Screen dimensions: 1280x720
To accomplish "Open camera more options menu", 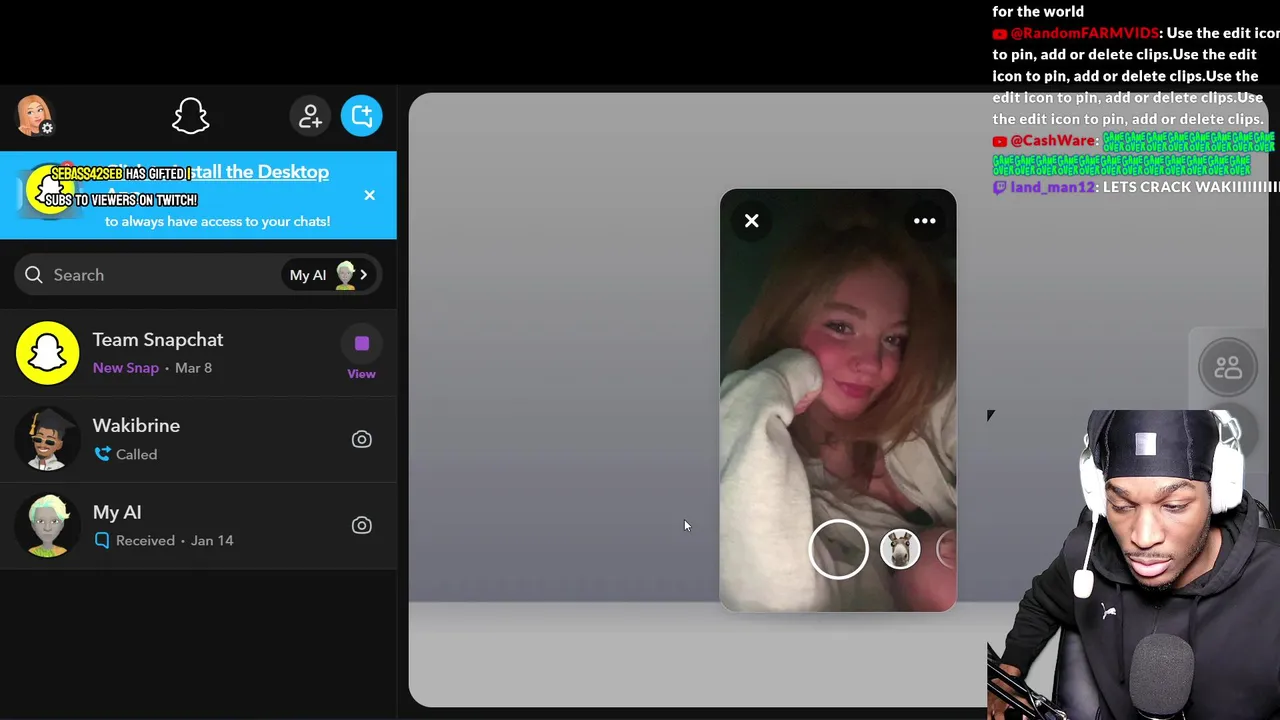I will [924, 221].
